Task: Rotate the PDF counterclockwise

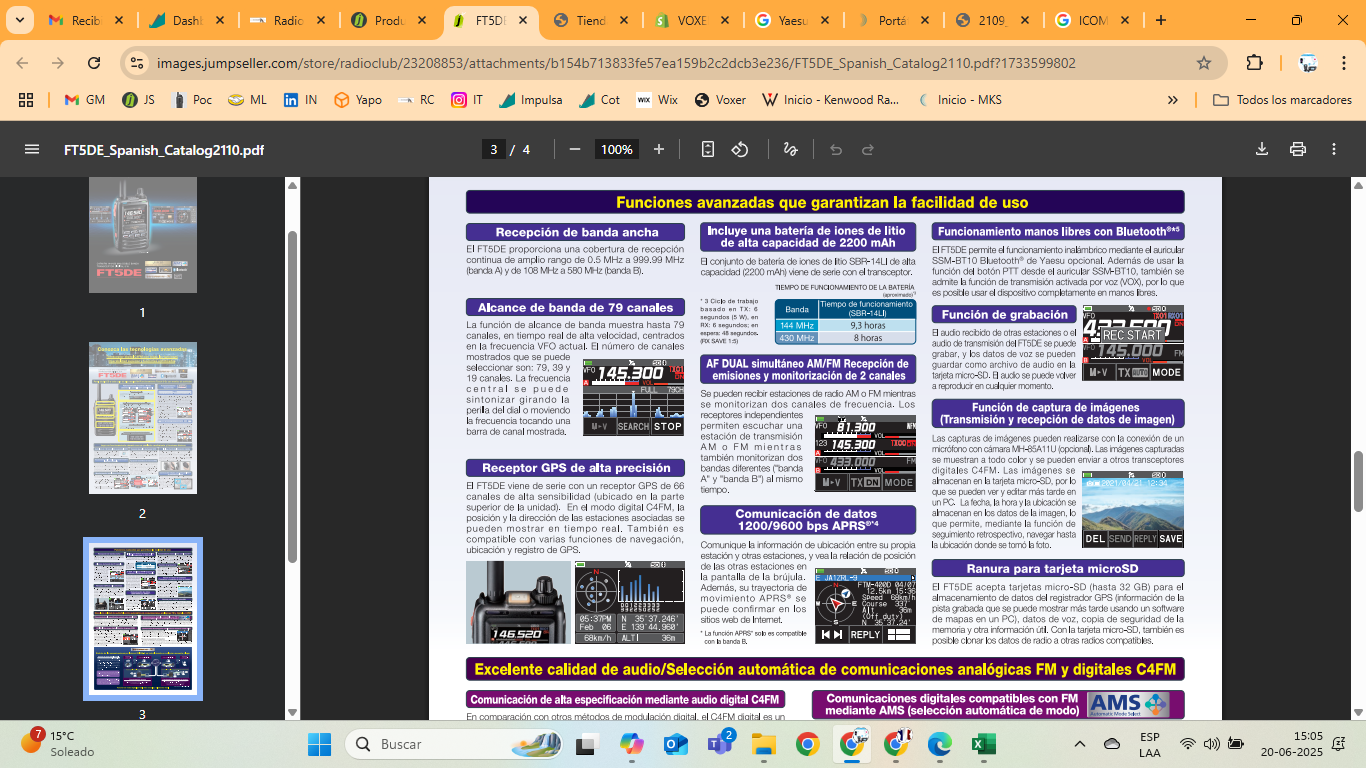Action: click(740, 149)
